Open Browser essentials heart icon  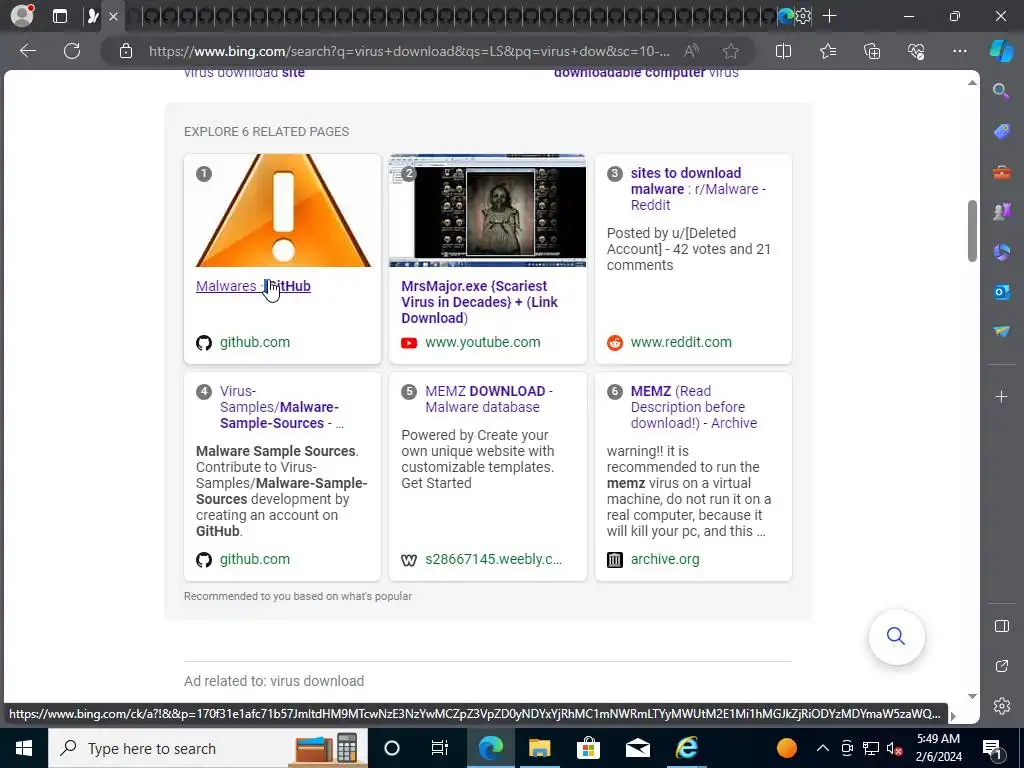coord(916,51)
